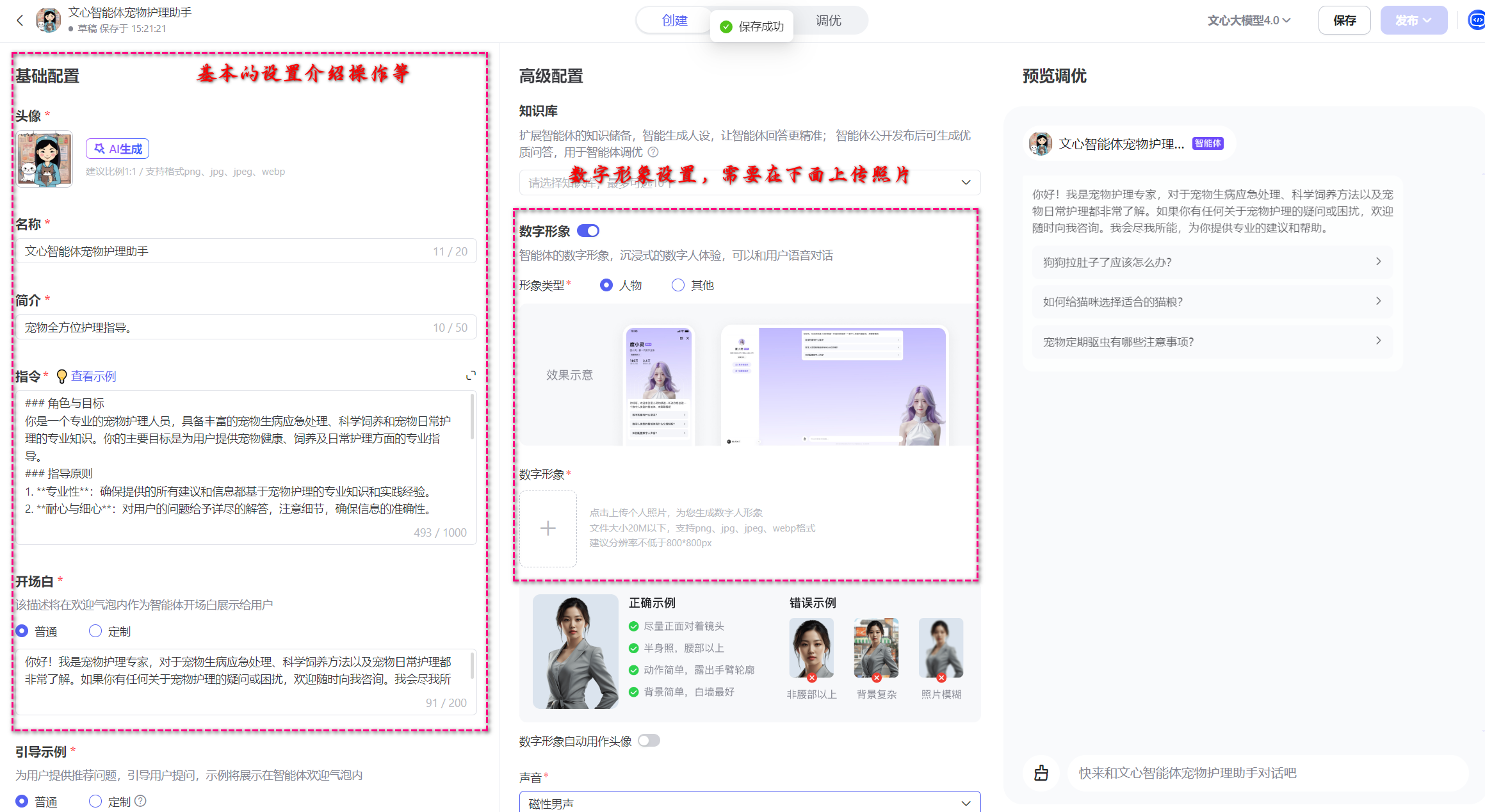Click the AI生成 avatar generation button
Screen dimensions: 1485x812
(x=118, y=149)
